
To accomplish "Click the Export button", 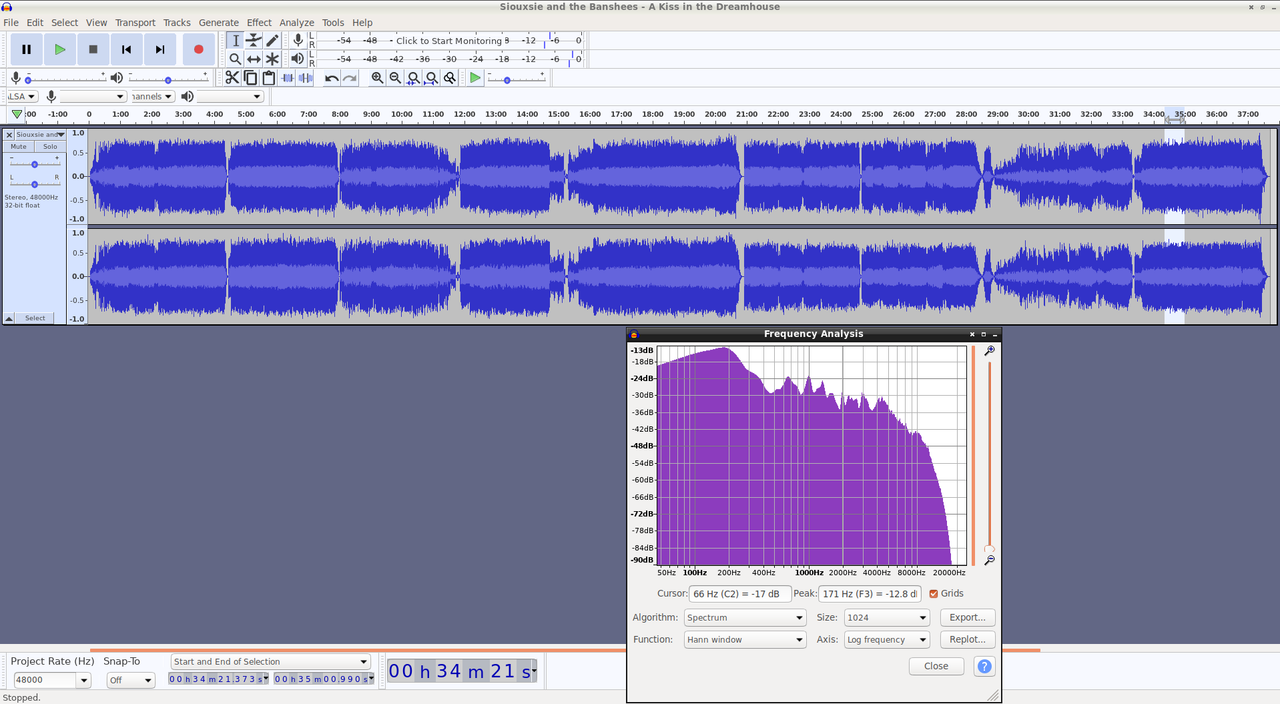I will tap(967, 618).
